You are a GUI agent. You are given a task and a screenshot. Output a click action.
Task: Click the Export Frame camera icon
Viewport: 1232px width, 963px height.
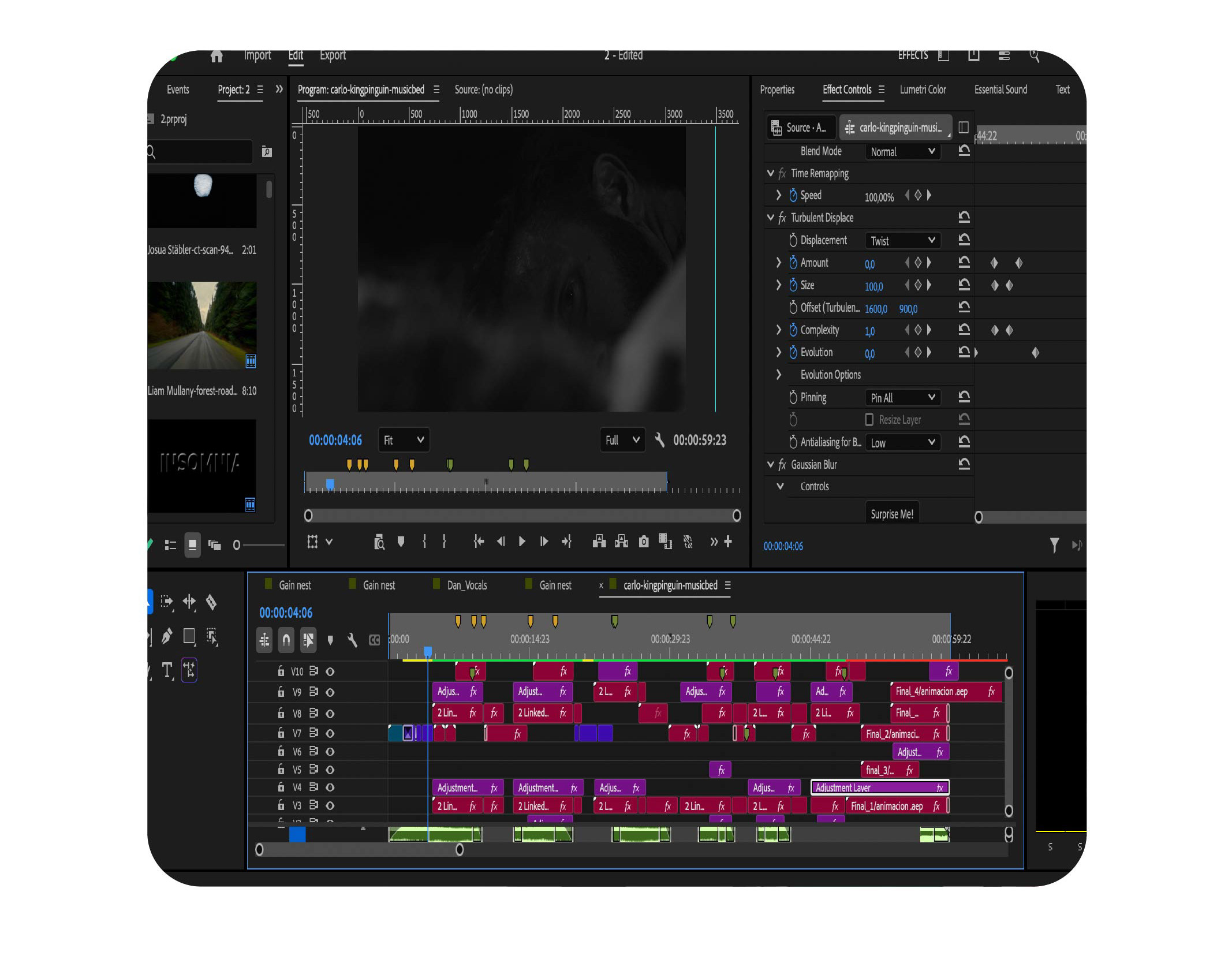click(644, 542)
